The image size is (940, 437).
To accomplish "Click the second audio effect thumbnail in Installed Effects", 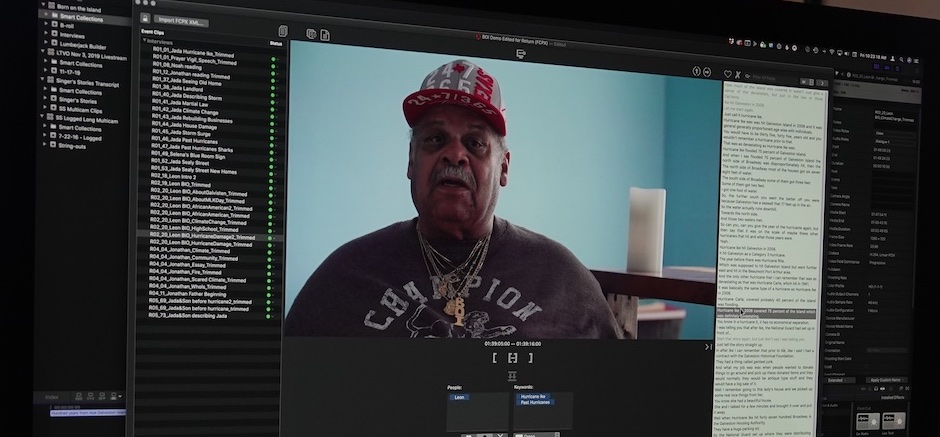I will pos(894,420).
